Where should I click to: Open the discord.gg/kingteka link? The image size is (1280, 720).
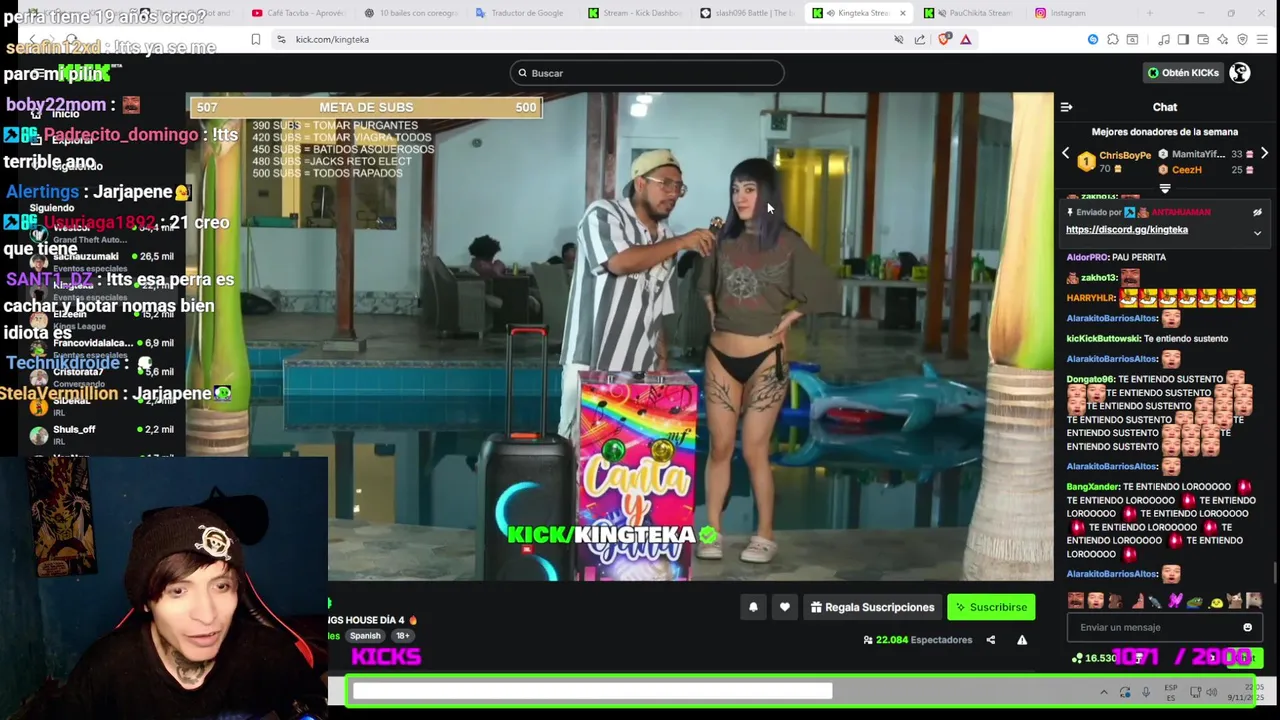[1127, 230]
